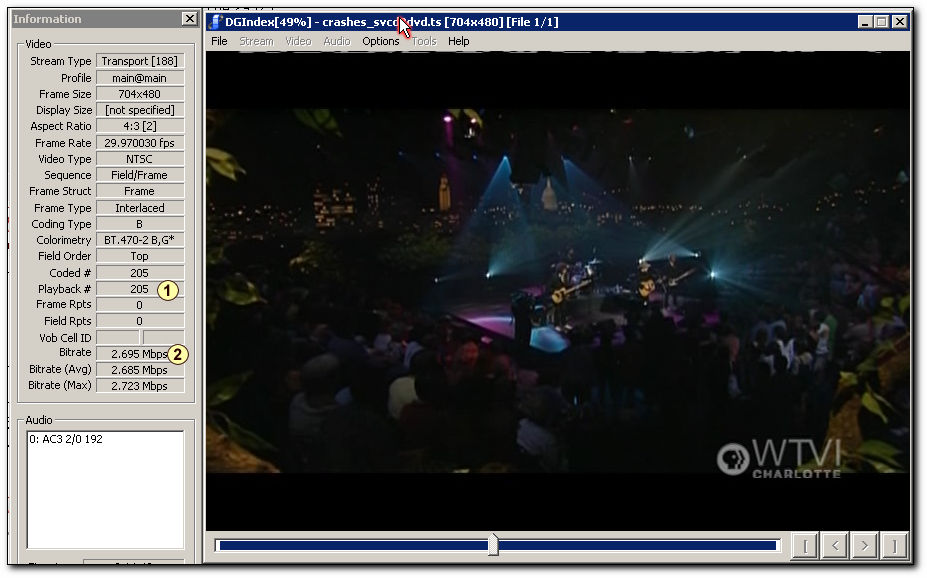The width and height of the screenshot is (927, 578).
Task: Close the Information panel
Action: pos(189,19)
